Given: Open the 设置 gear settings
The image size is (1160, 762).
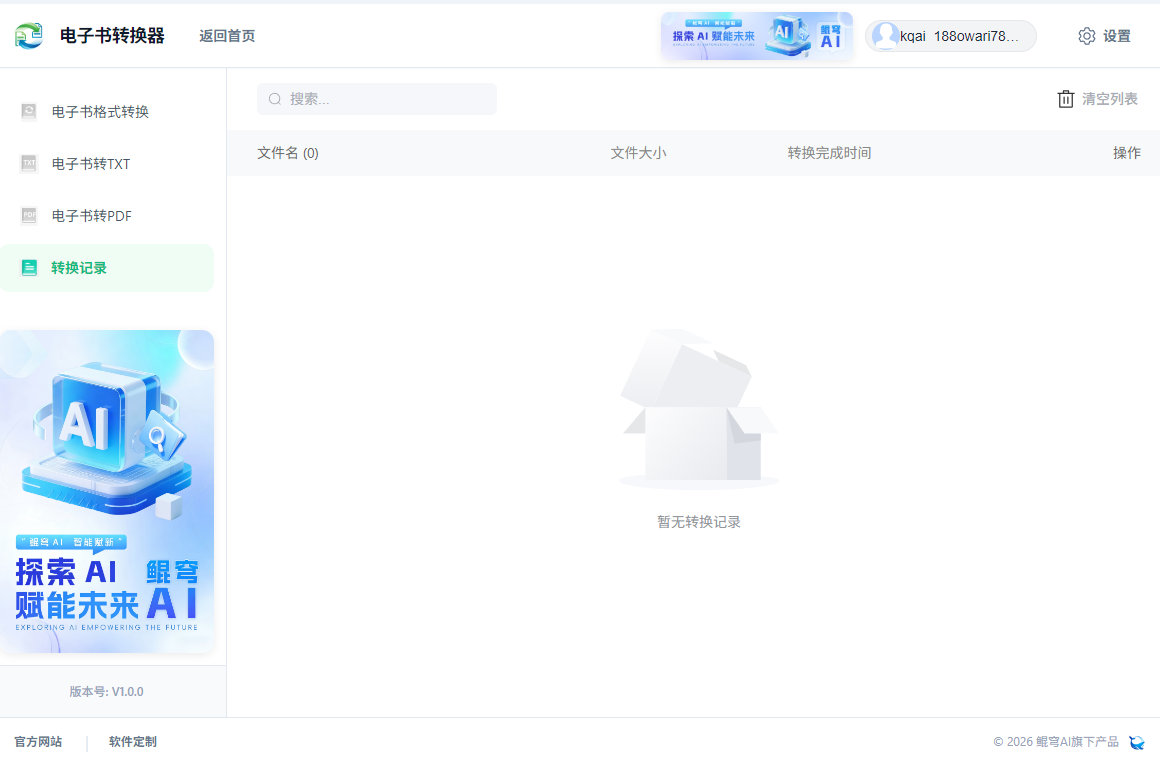Looking at the screenshot, I should coord(1105,35).
